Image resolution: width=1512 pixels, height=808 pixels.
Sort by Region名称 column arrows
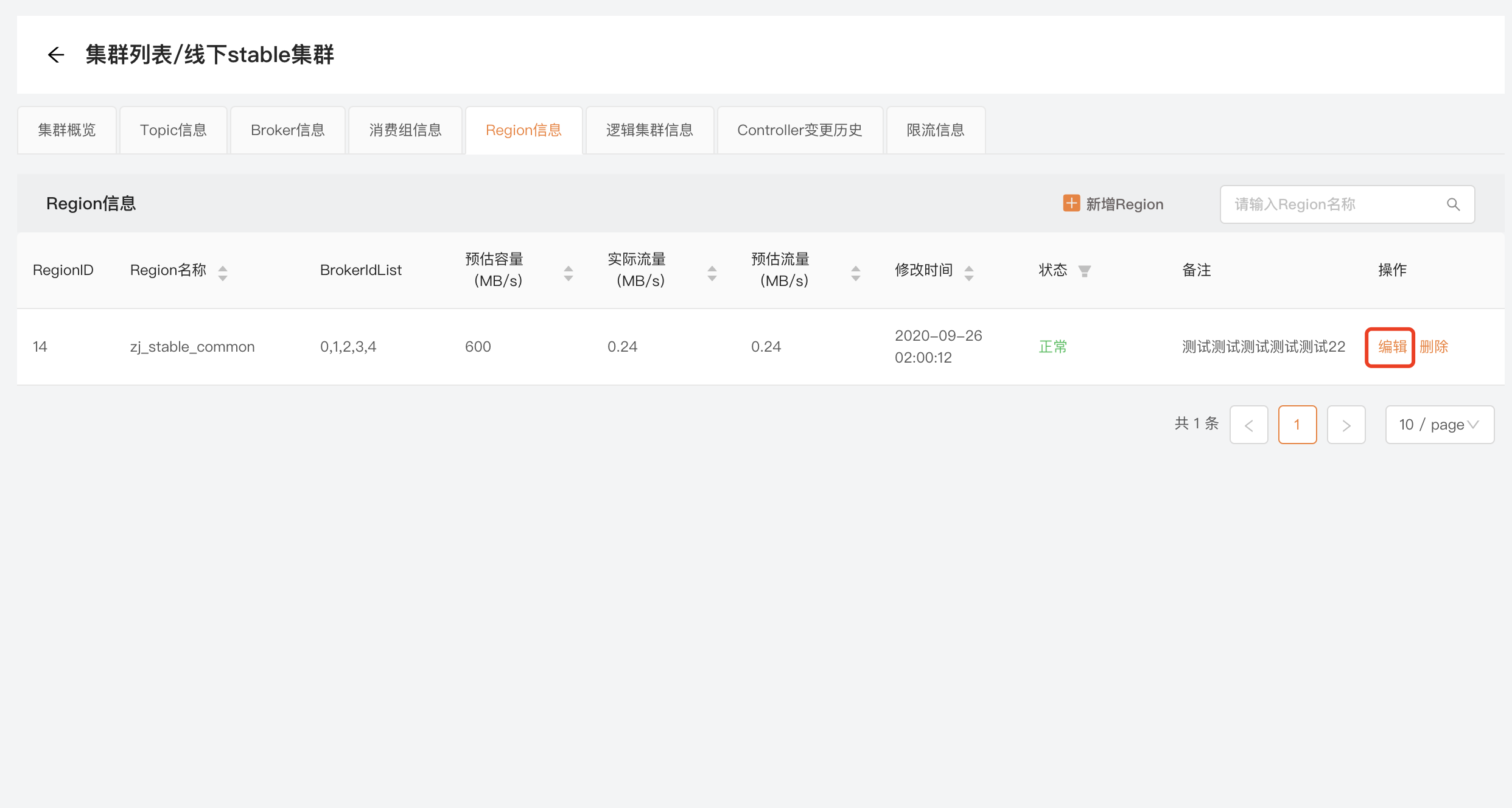click(223, 273)
